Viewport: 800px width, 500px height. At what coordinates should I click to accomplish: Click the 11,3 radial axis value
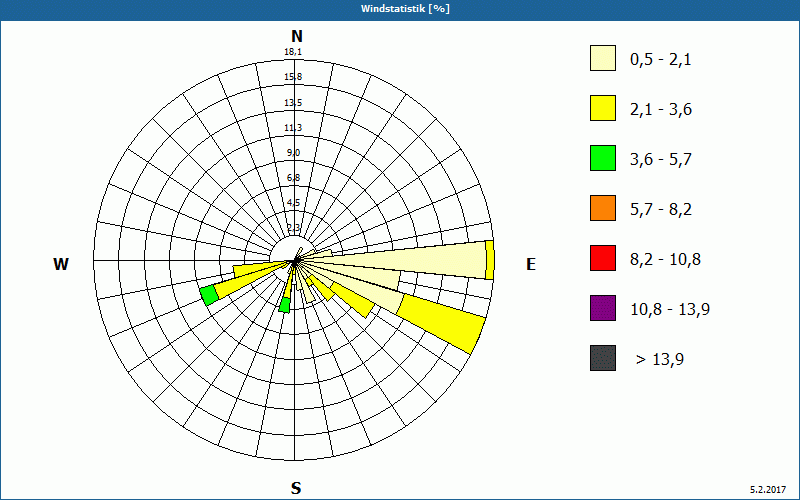293,128
